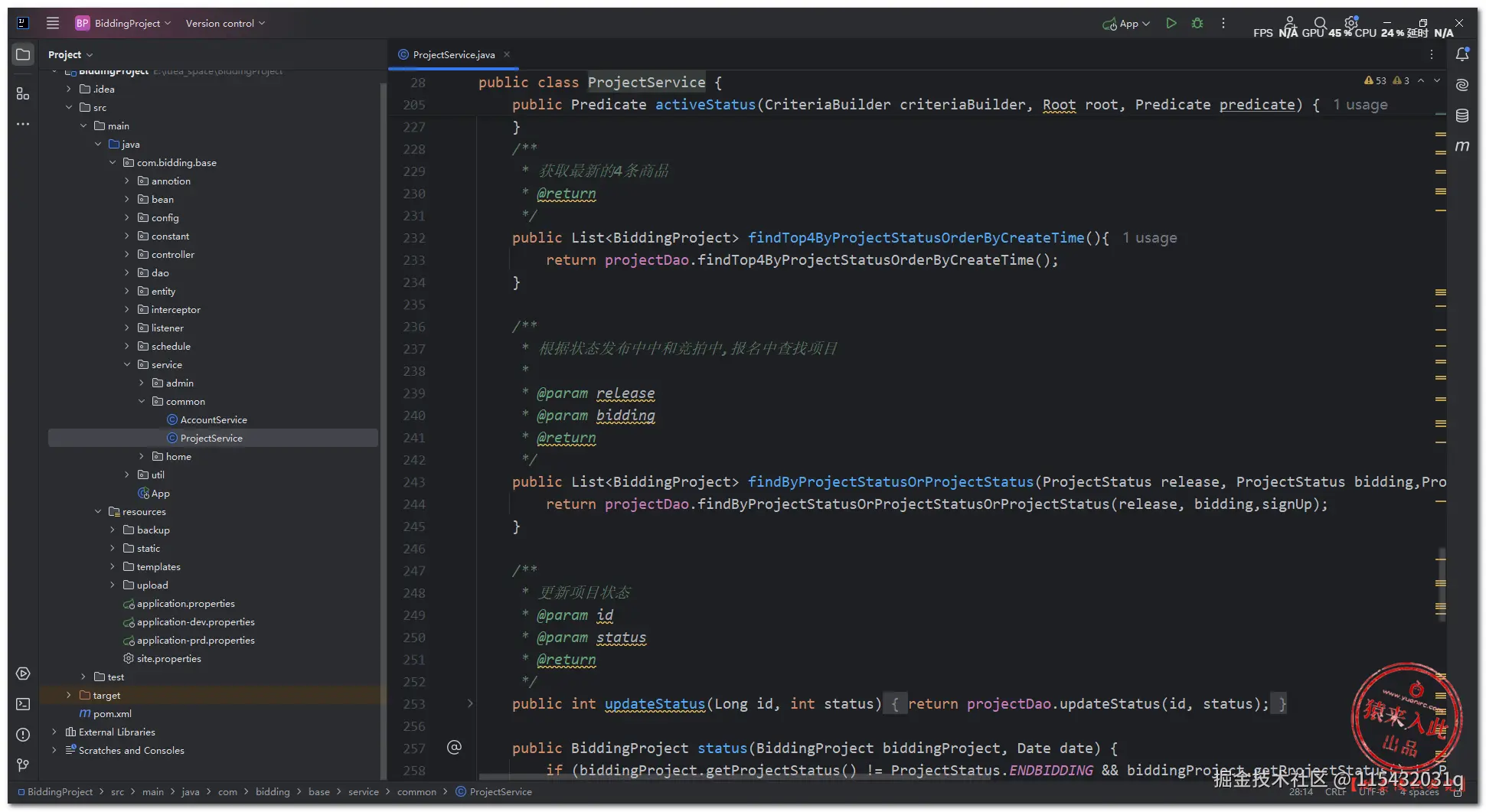This screenshot has width=1486, height=812.
Task: Open the Project view selector dropdown
Action: 70,54
